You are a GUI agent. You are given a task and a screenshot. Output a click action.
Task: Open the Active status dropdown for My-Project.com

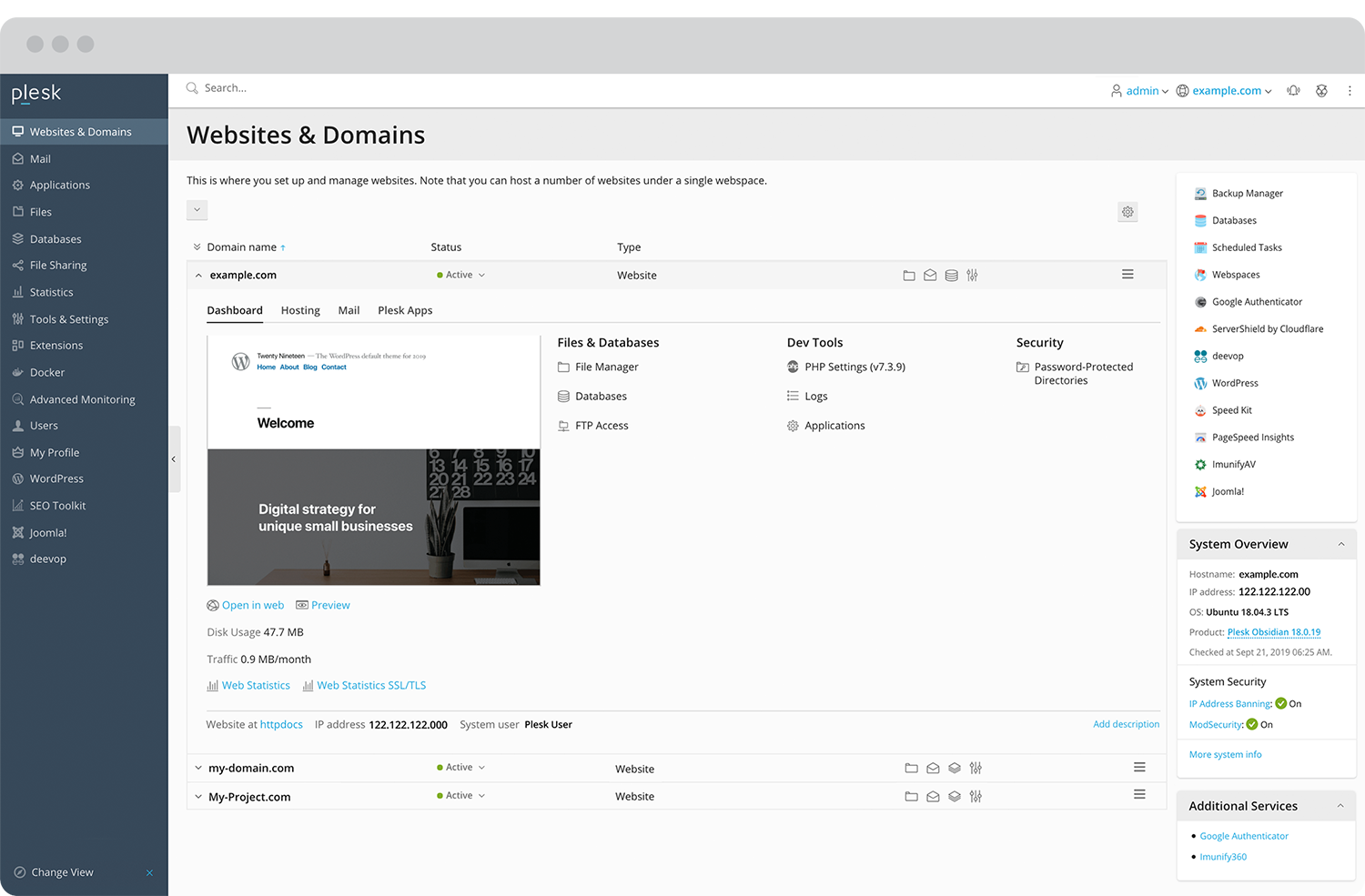coord(461,796)
